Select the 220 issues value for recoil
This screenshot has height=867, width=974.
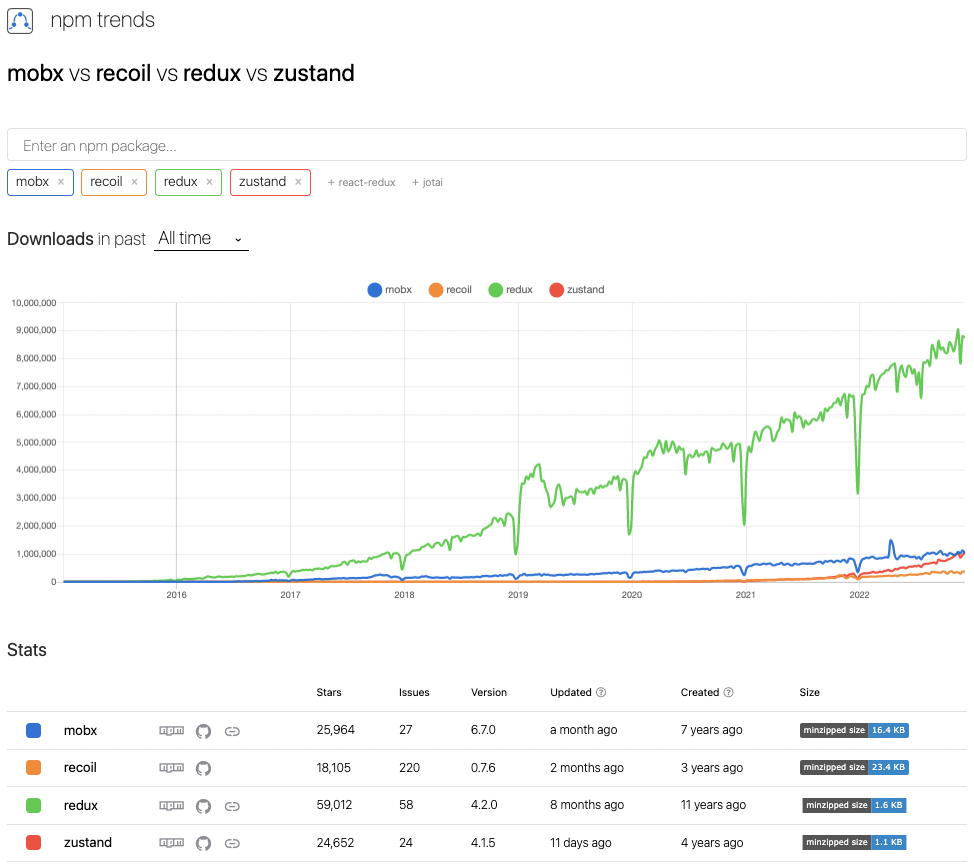409,768
